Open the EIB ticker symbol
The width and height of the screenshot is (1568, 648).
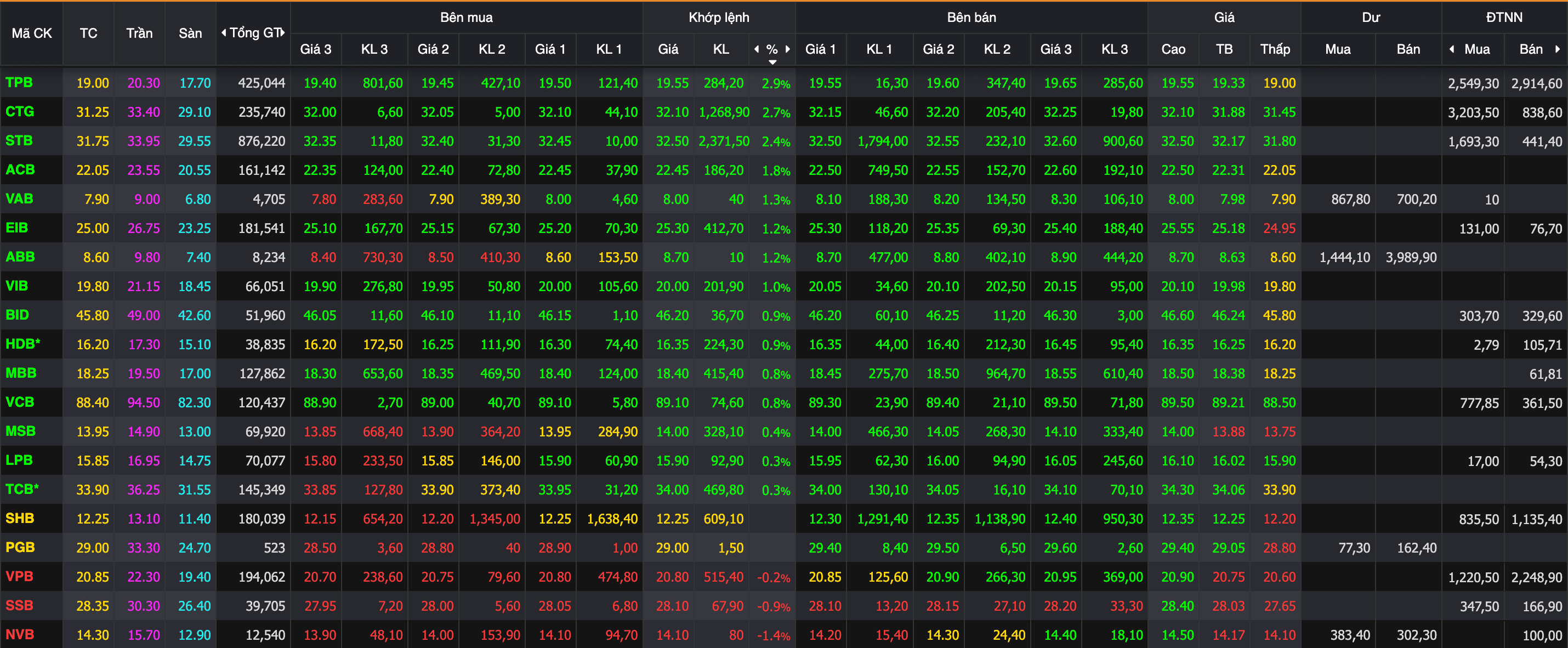(16, 228)
